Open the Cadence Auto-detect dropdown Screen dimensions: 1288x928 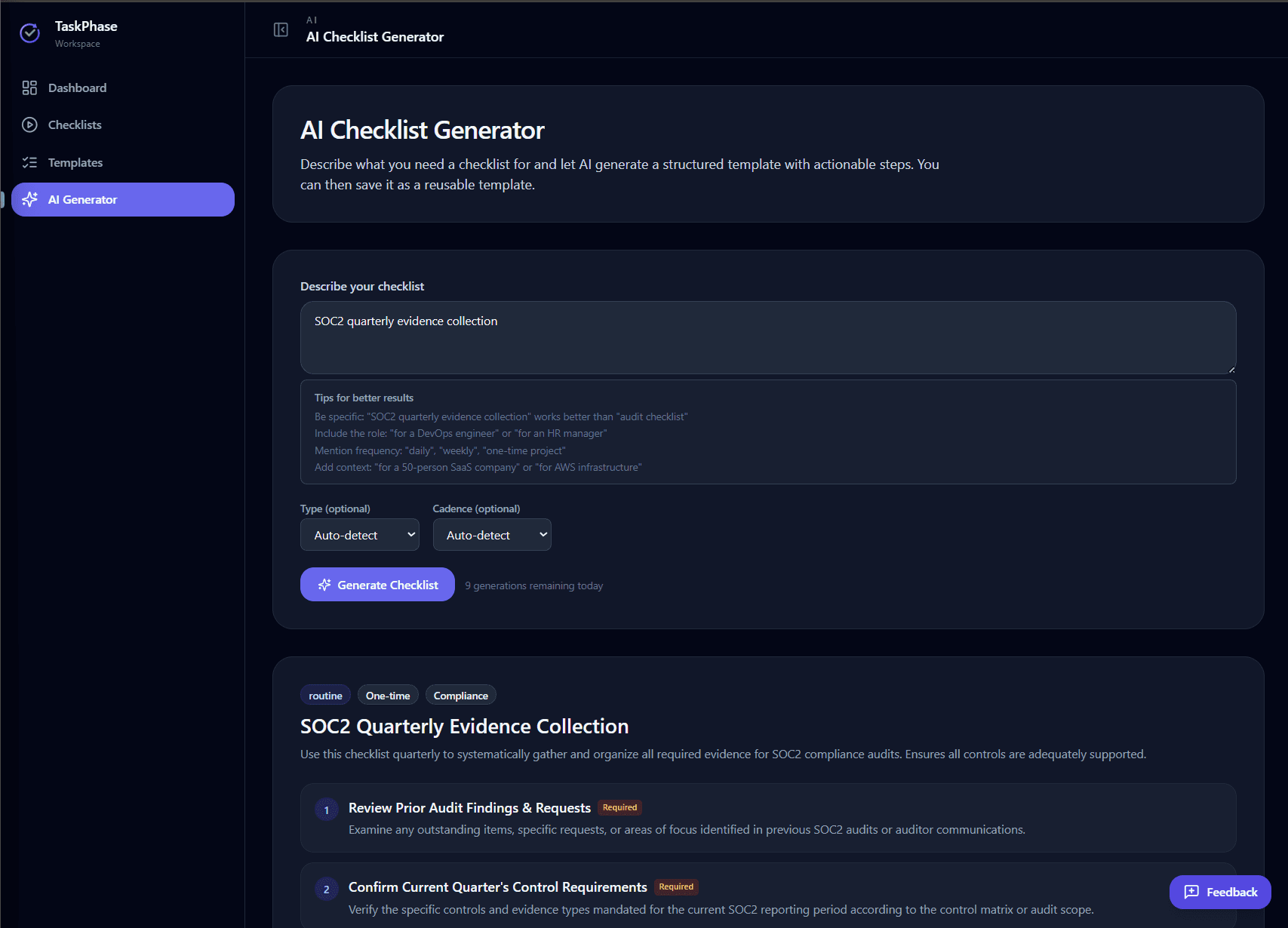click(492, 534)
